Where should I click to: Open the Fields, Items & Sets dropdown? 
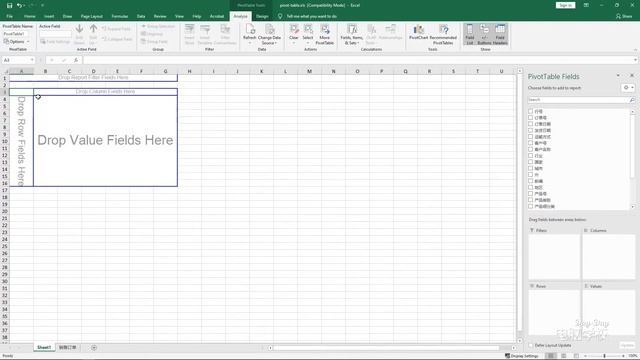coord(351,34)
